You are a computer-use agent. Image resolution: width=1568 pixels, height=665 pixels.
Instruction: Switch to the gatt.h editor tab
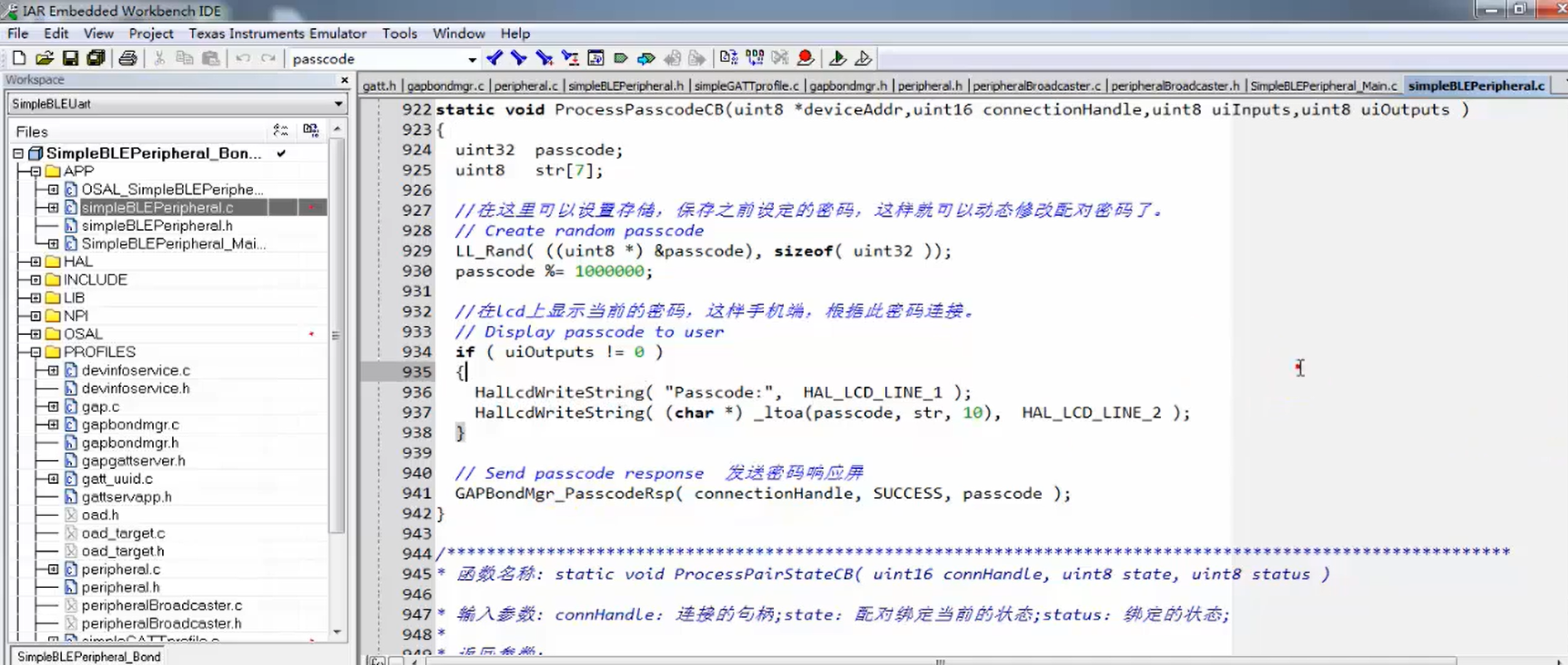tap(380, 85)
